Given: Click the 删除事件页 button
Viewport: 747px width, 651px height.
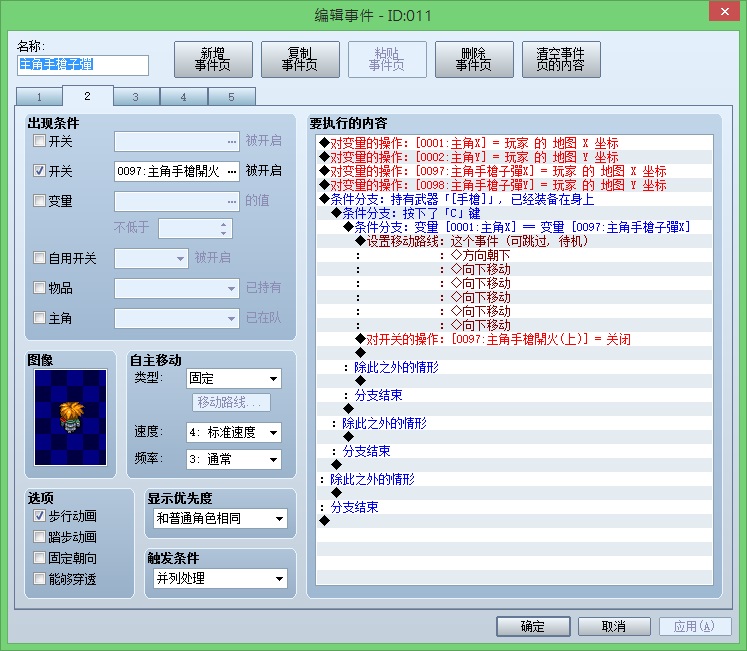Looking at the screenshot, I should pos(474,60).
